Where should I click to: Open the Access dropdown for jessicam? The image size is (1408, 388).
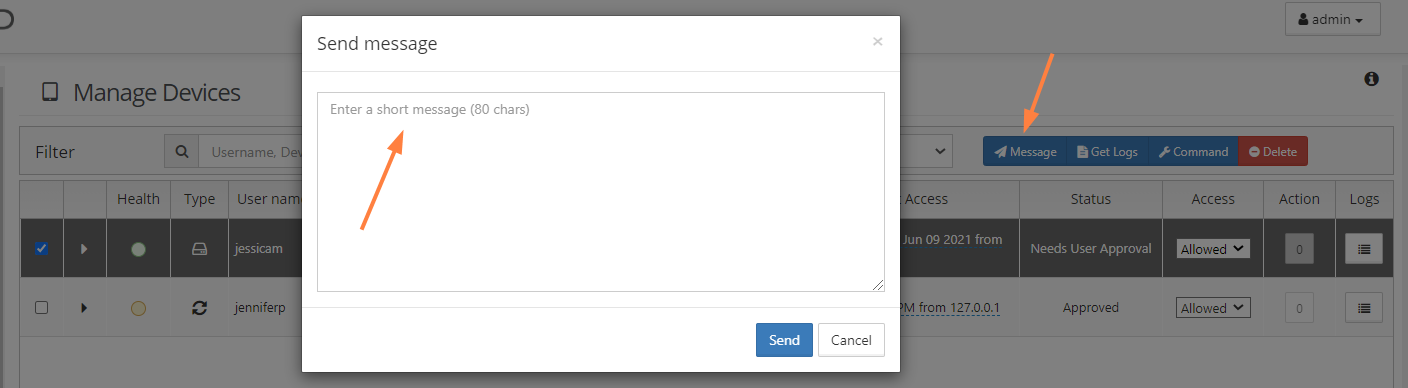pos(1213,249)
